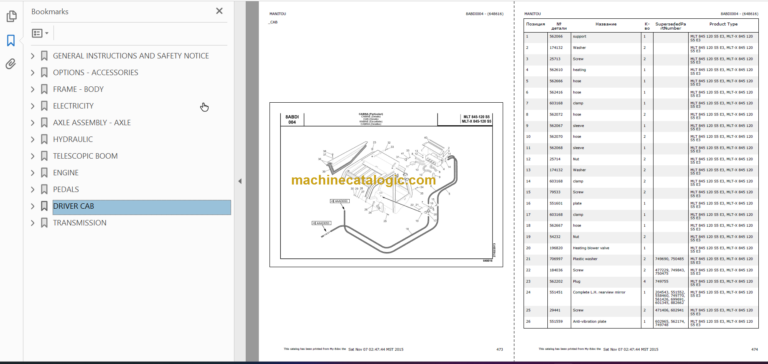Expand HYDRAULIC bookmark chevron
Viewport: 768px width, 364px height.
click(33, 139)
